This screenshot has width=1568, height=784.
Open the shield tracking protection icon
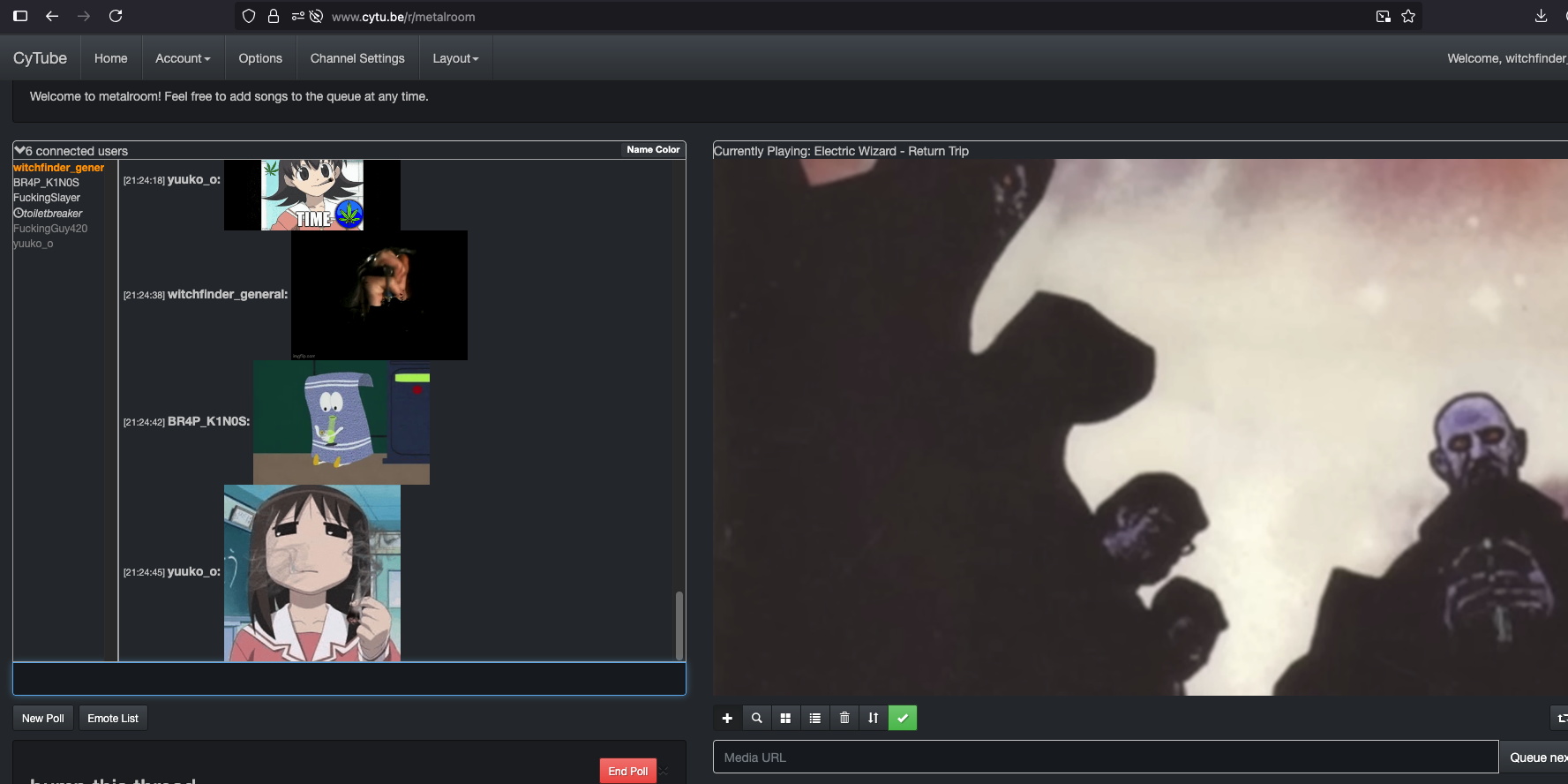point(249,16)
